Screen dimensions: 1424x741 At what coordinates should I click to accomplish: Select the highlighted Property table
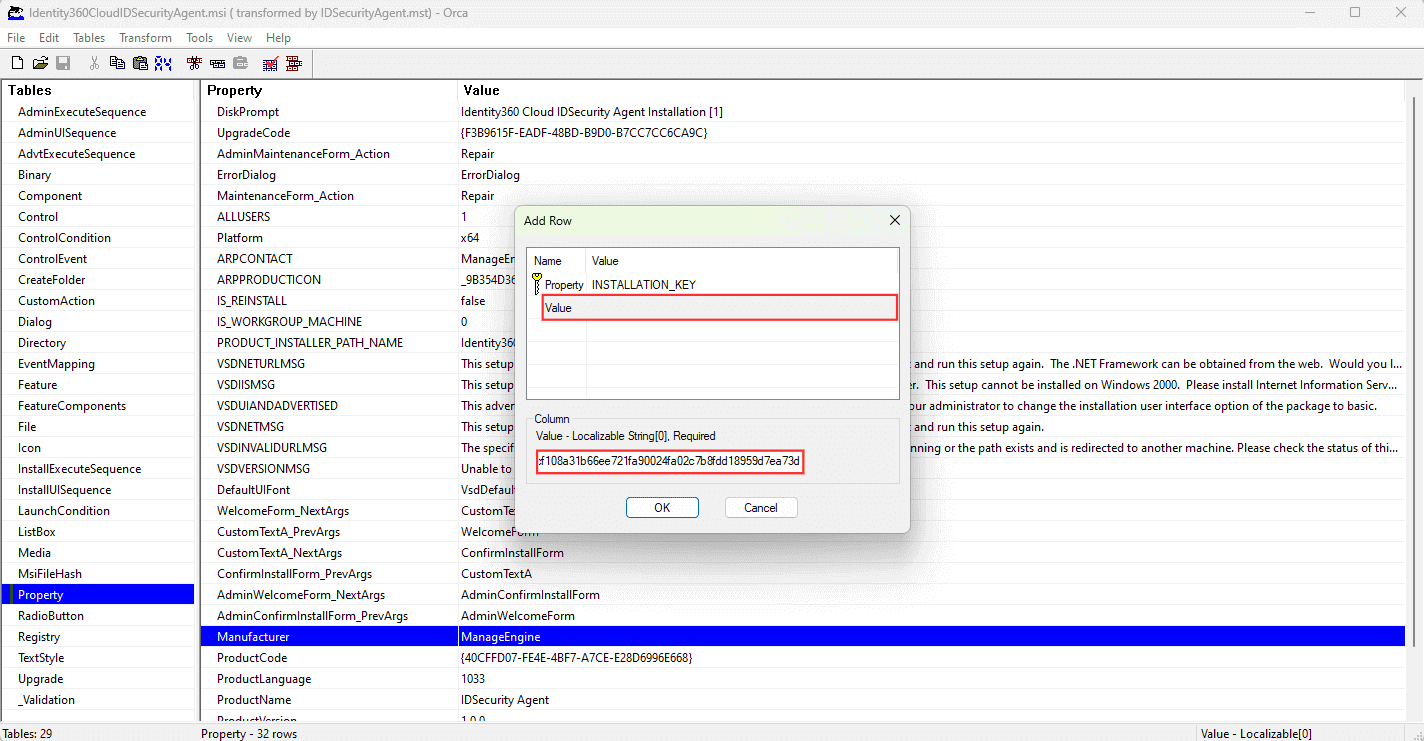click(98, 595)
